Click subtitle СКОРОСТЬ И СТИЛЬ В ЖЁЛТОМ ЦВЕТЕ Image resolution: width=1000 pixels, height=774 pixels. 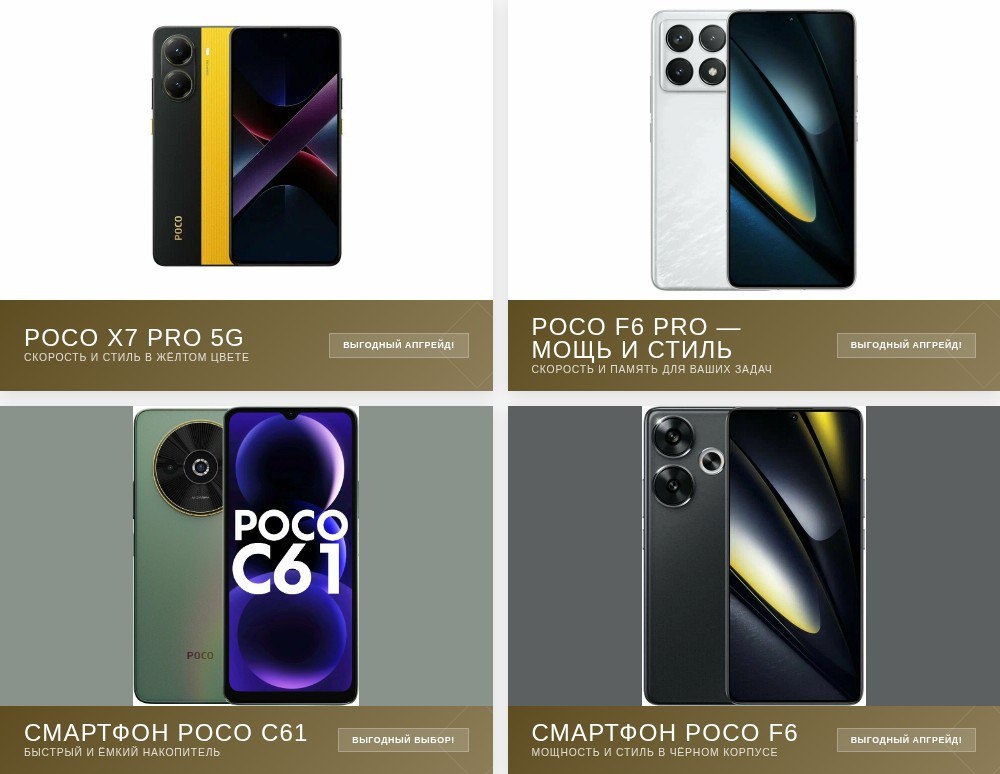[x=136, y=357]
